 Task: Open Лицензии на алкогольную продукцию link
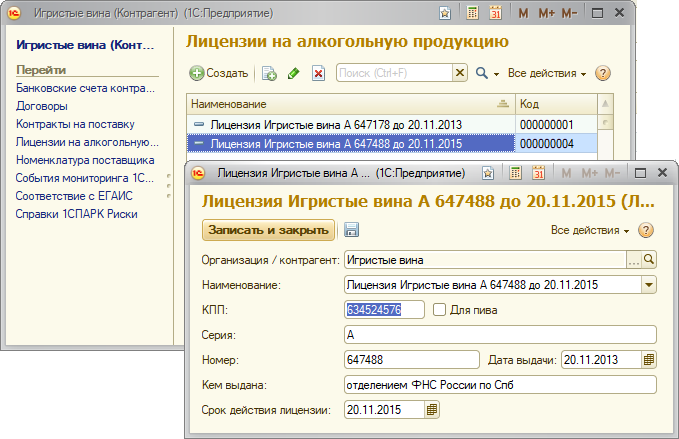[87, 142]
